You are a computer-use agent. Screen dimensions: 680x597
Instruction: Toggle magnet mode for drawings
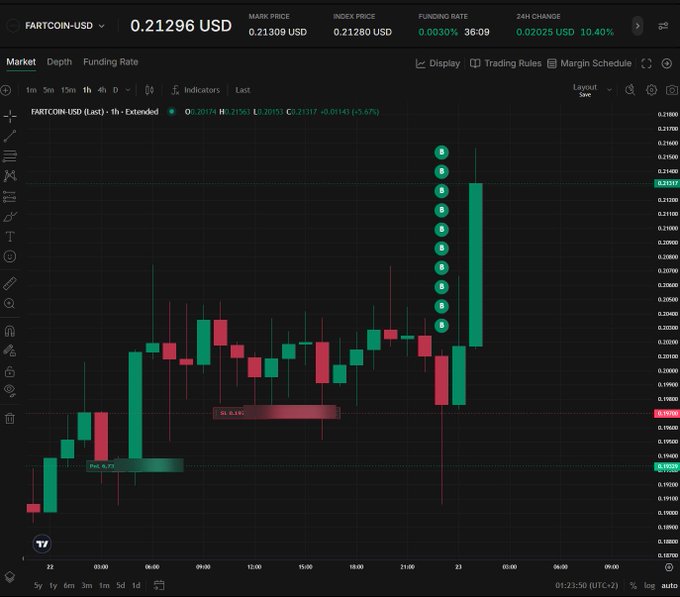10,331
